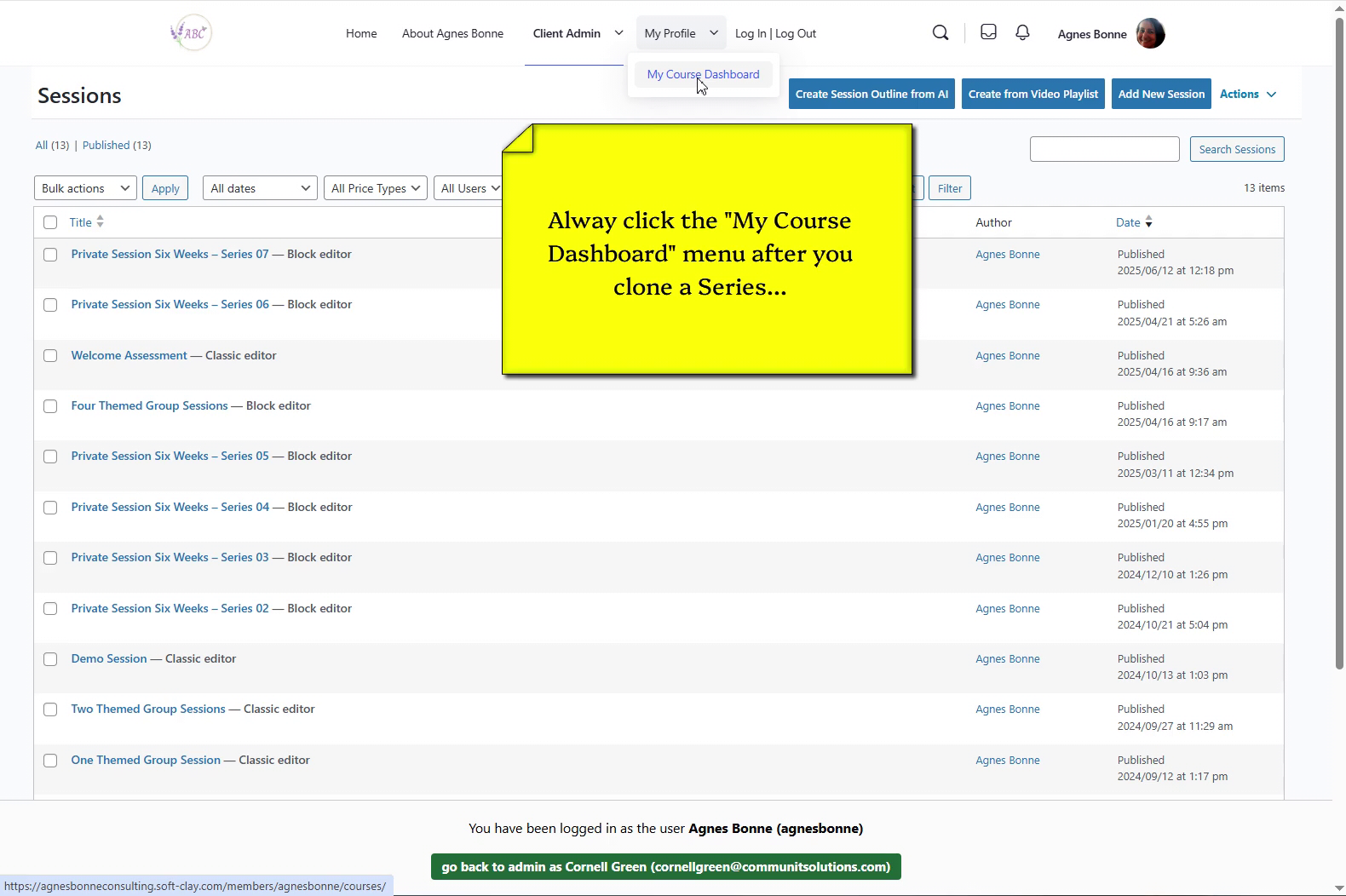Select the Demo Session checkbox
Screen dimensions: 1346x896
click(x=50, y=659)
